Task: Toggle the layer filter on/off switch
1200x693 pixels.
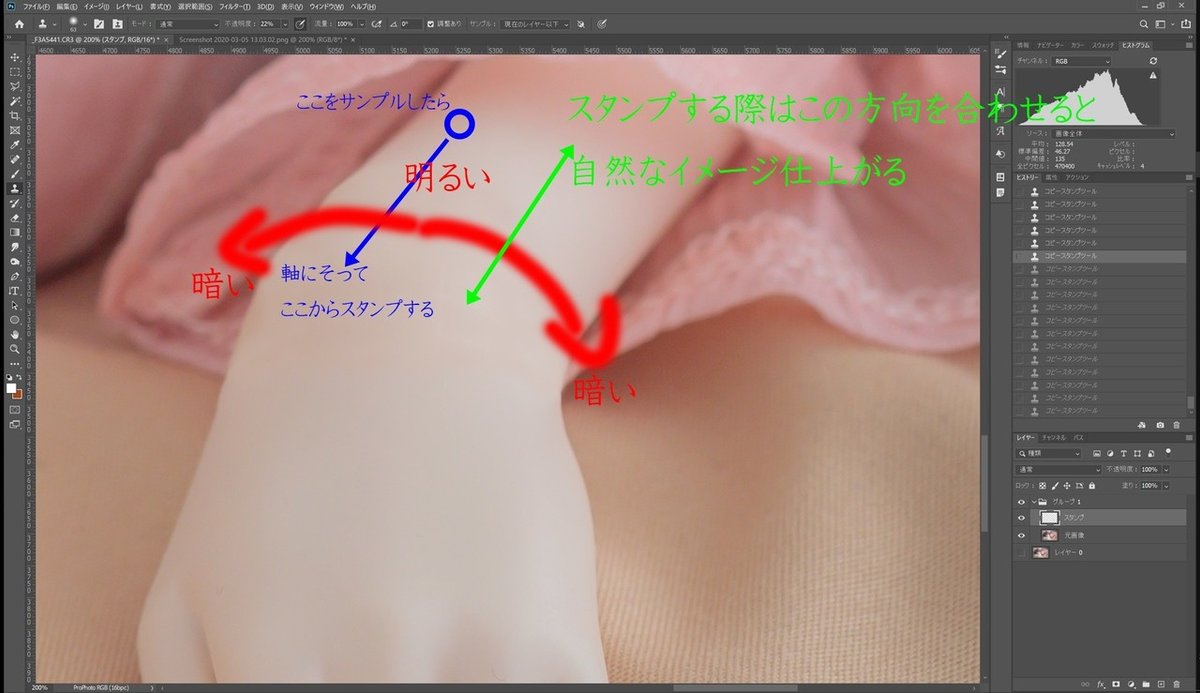Action: tap(1168, 453)
